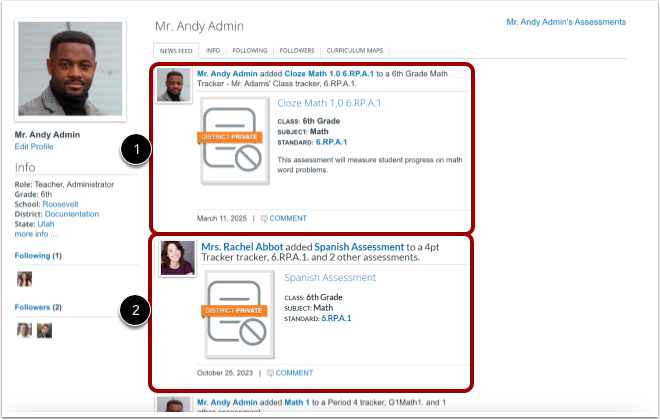Click the comment bubble icon on March 11 post
The height and width of the screenshot is (420, 660).
(264, 218)
